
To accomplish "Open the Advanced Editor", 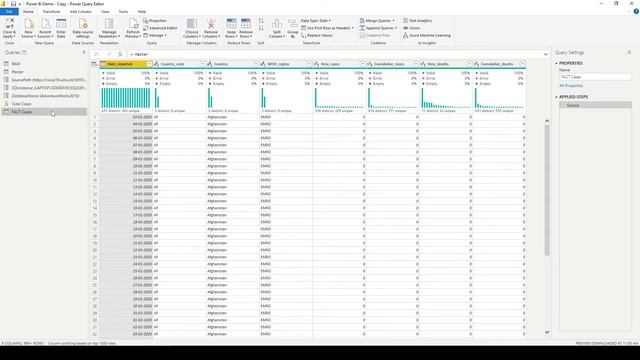I will click(160, 28).
